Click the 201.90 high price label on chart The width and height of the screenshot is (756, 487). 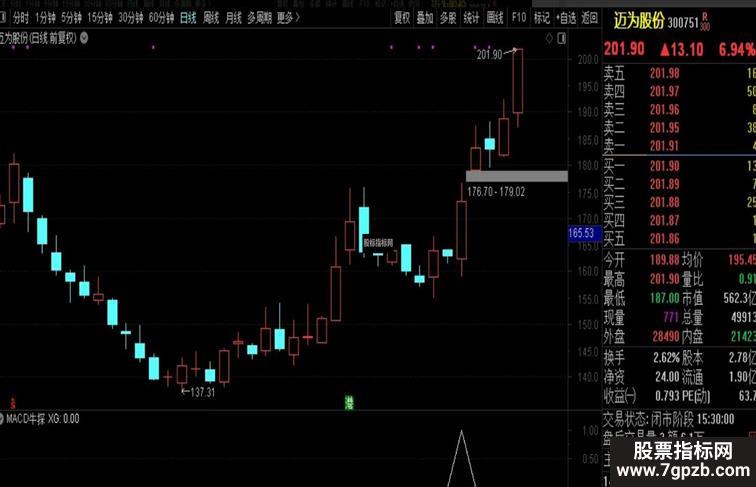tap(489, 54)
